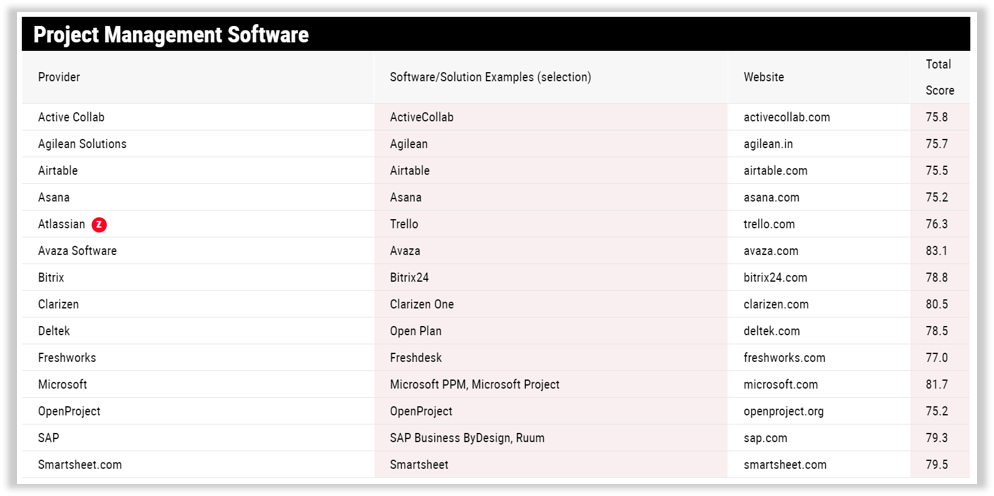
Task: Open the trello.com website link
Action: 769,224
